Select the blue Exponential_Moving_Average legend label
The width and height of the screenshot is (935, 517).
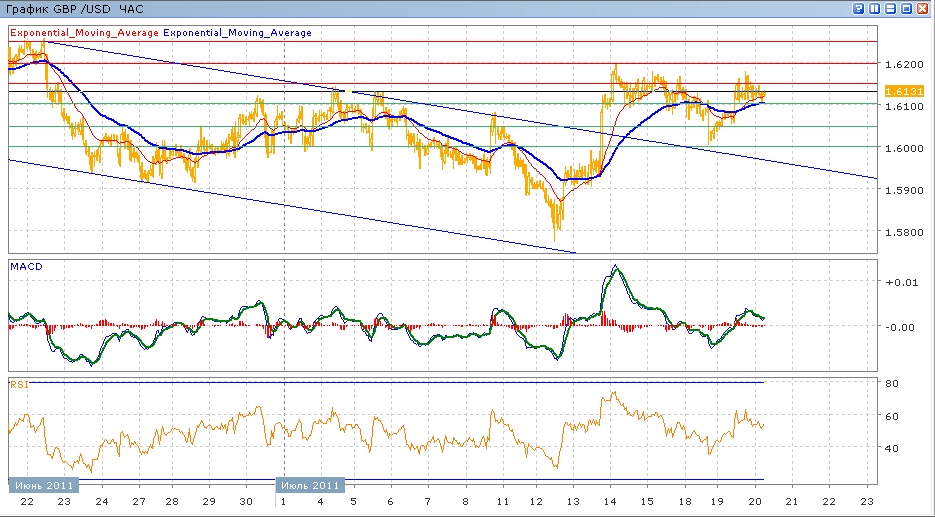238,33
